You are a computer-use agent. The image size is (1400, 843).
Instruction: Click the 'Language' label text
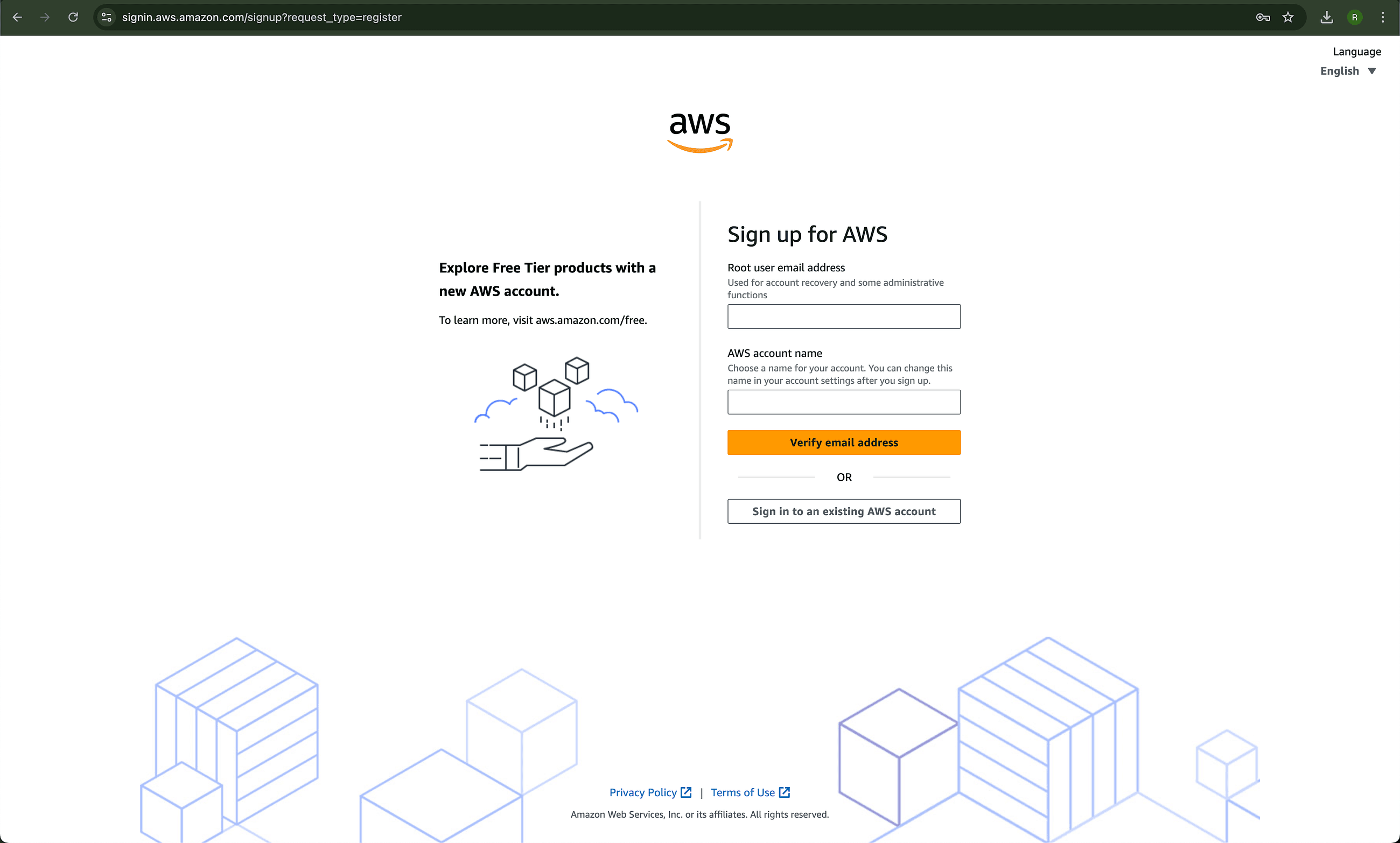point(1357,52)
